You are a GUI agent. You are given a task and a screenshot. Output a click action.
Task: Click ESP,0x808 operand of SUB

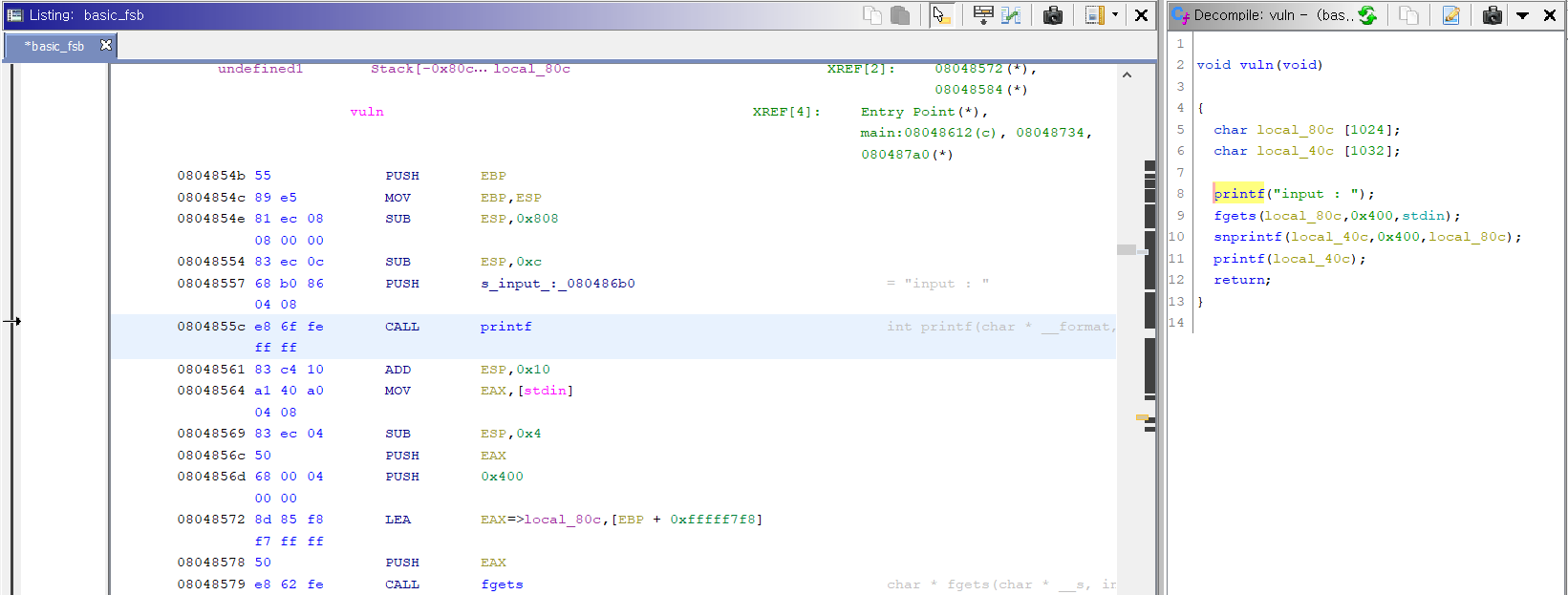tap(519, 219)
